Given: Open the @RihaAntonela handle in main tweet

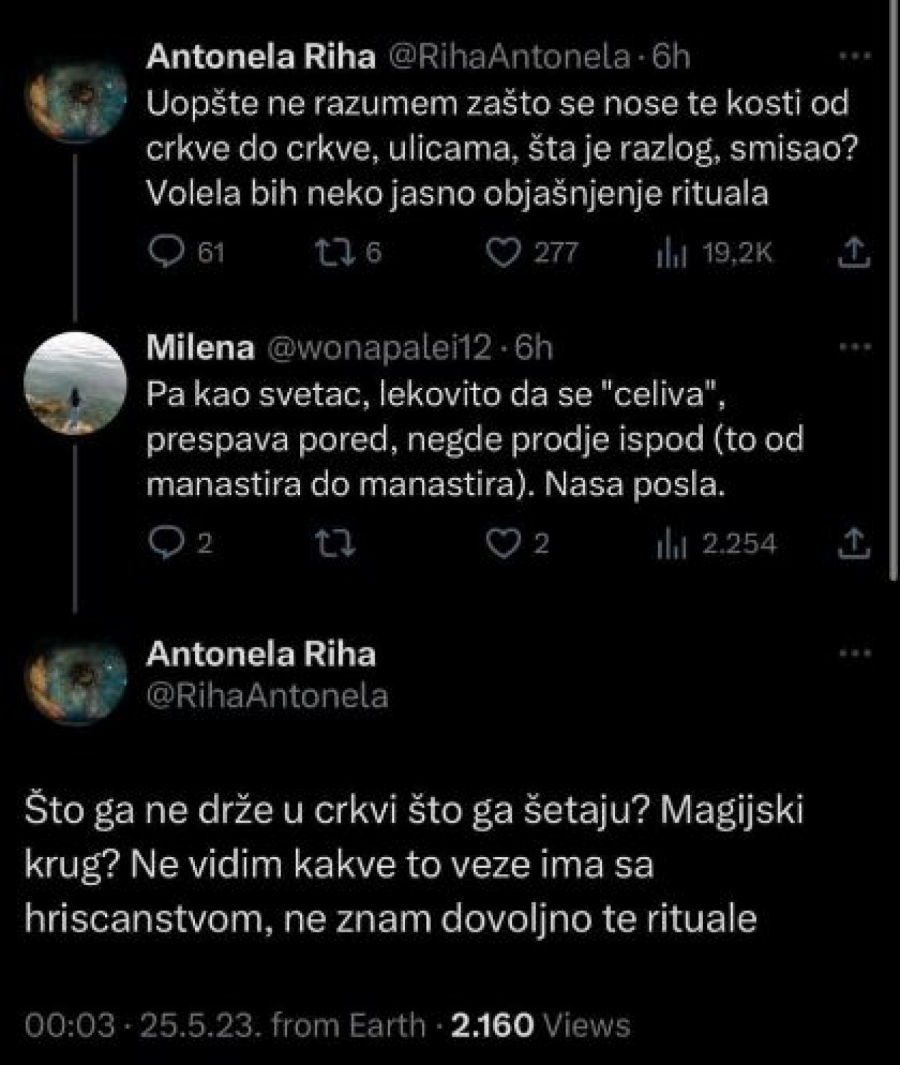Looking at the screenshot, I should (x=267, y=695).
